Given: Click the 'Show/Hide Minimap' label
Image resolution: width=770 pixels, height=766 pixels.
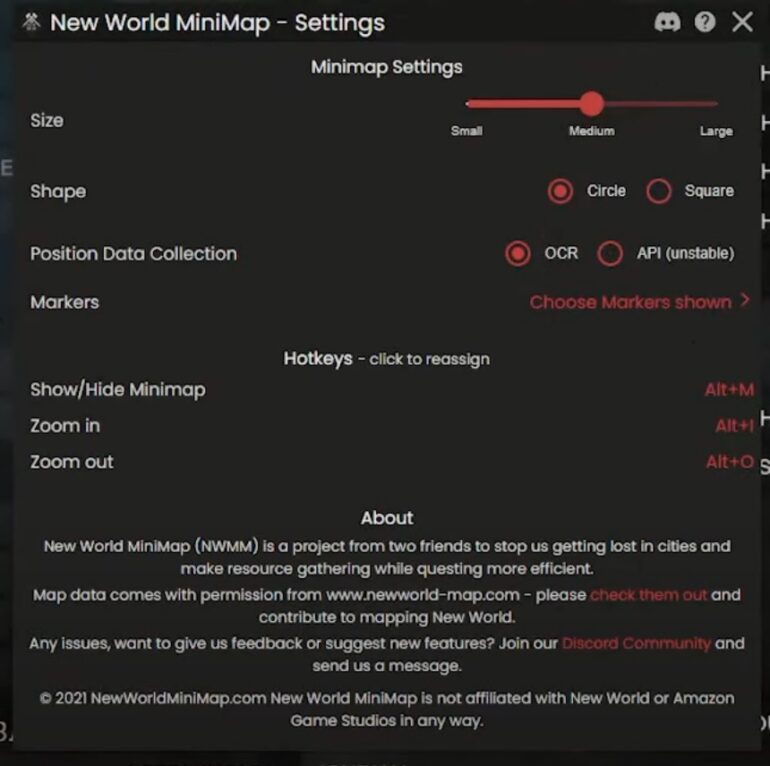Looking at the screenshot, I should tap(118, 389).
